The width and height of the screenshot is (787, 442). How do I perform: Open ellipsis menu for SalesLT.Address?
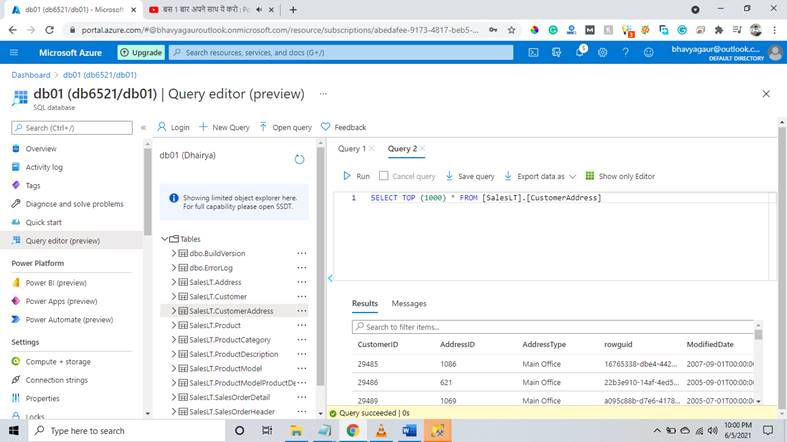[x=301, y=282]
